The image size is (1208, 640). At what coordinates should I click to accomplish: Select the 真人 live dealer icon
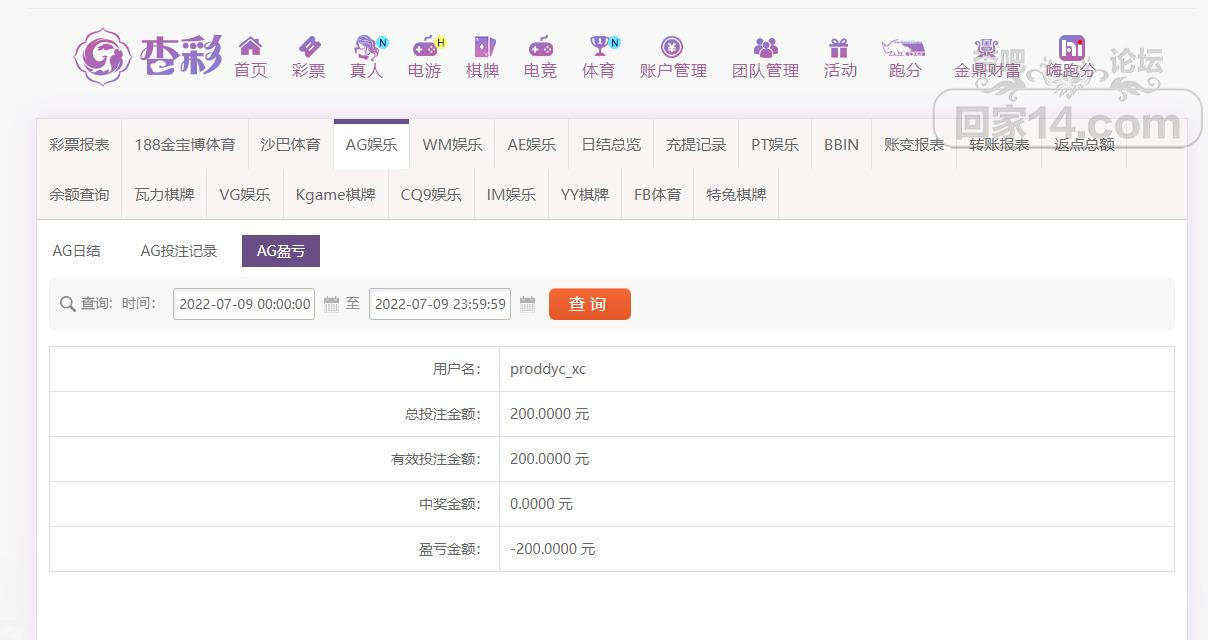(366, 47)
